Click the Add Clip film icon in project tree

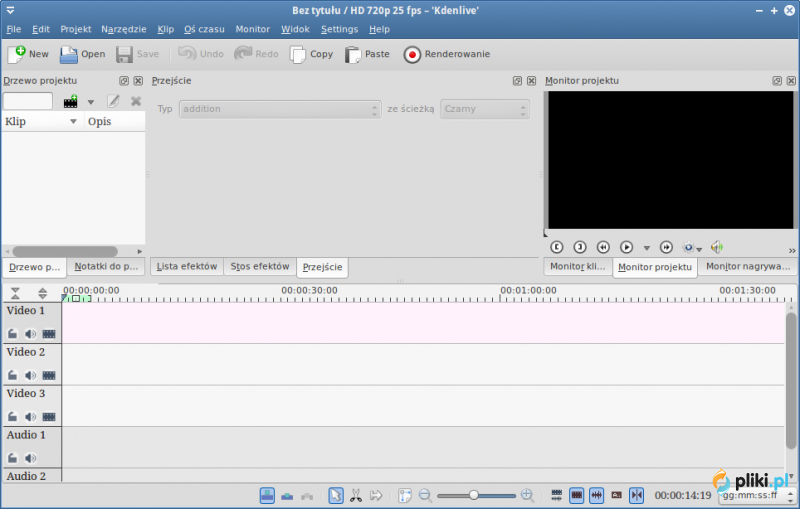pyautogui.click(x=70, y=101)
